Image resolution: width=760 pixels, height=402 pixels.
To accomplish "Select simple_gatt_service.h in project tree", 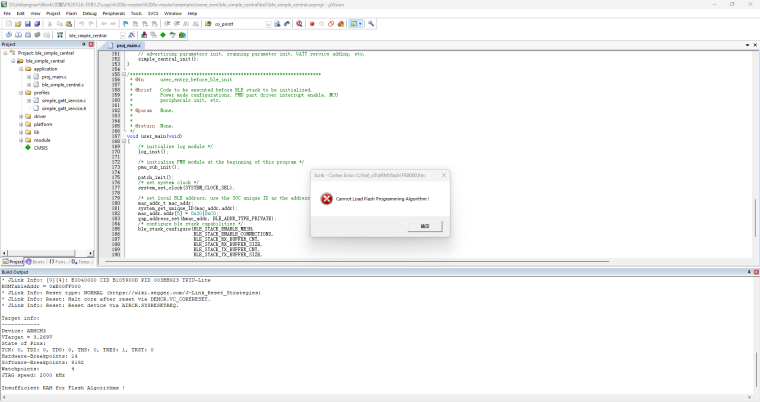I will [x=64, y=109].
